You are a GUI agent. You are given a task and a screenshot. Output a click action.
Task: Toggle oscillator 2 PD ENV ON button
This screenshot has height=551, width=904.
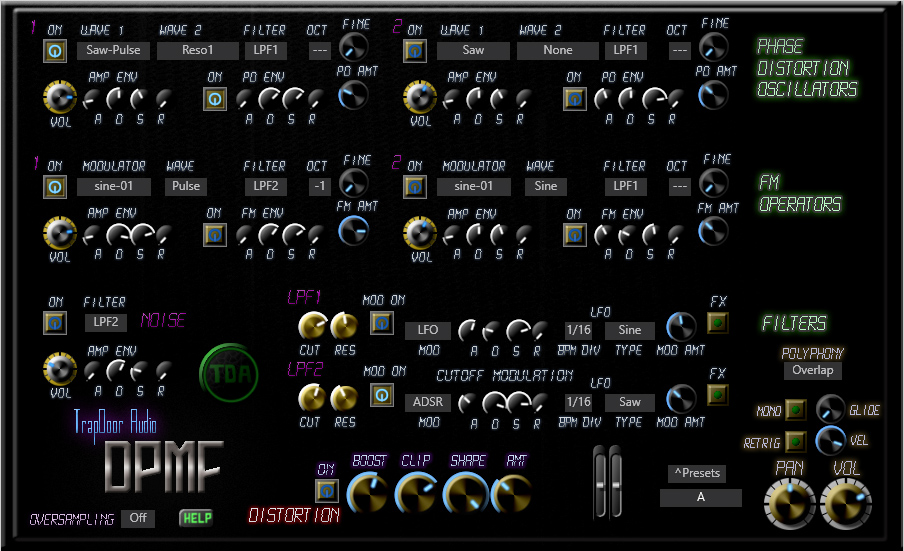(574, 99)
